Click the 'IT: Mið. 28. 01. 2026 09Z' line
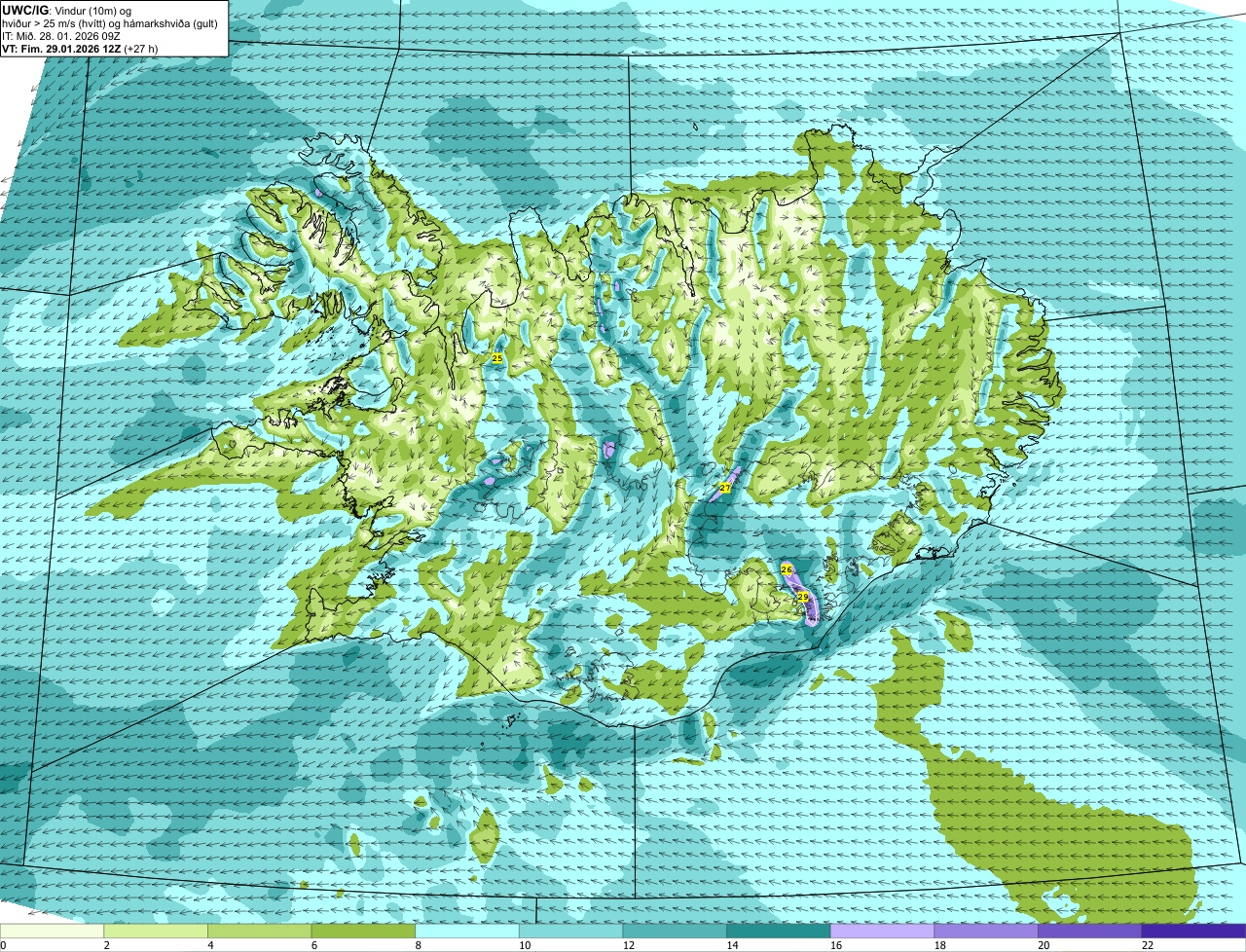The width and height of the screenshot is (1246, 952). [x=61, y=36]
